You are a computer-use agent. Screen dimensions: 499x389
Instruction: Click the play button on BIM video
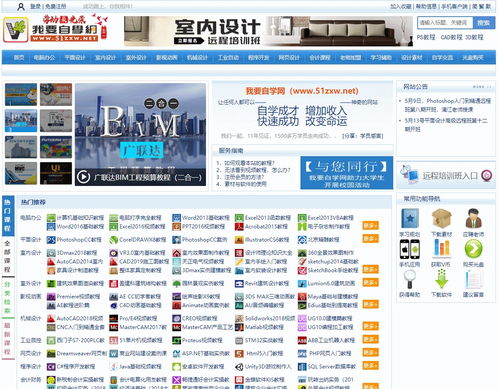(83, 177)
